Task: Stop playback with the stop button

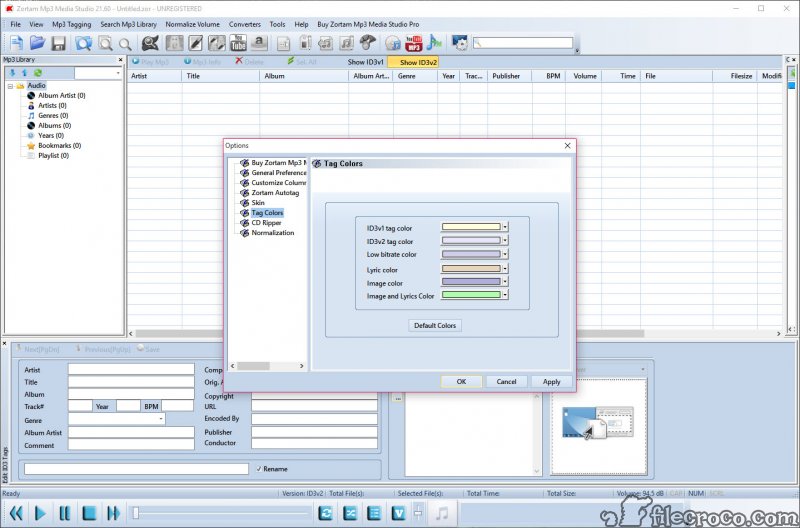Action: click(89, 513)
